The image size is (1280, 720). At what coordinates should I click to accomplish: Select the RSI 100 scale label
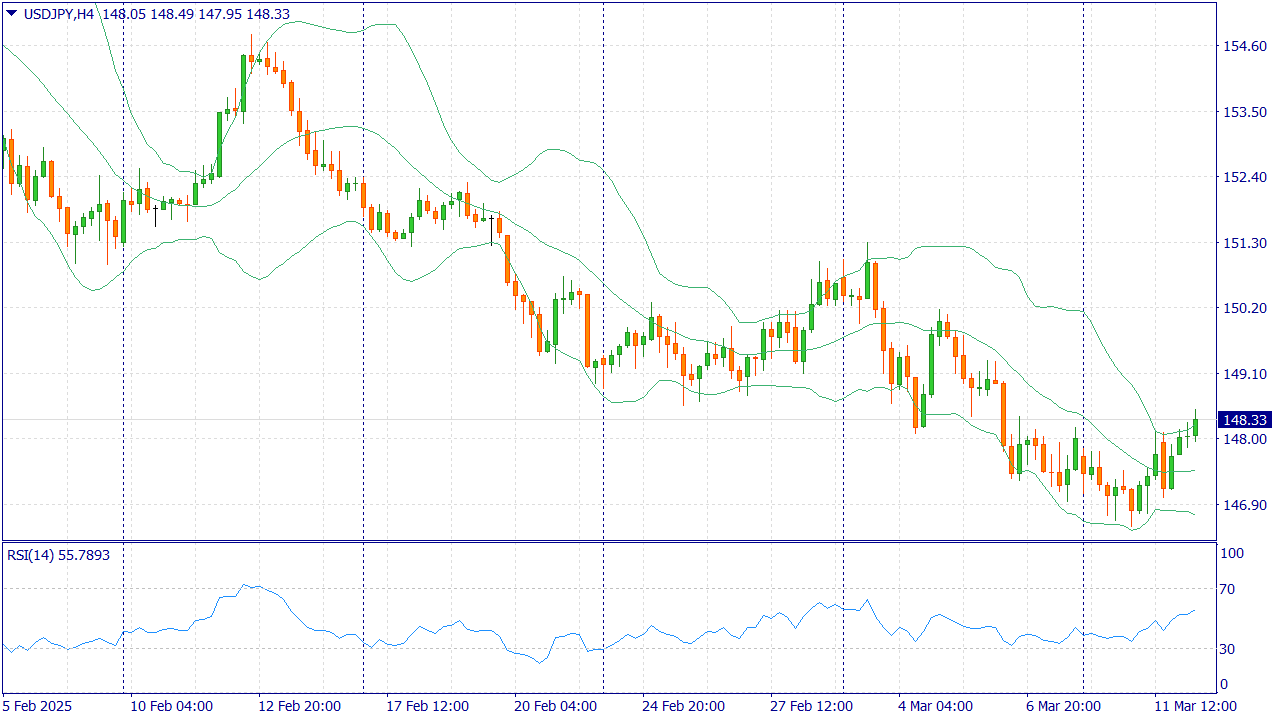1231,553
